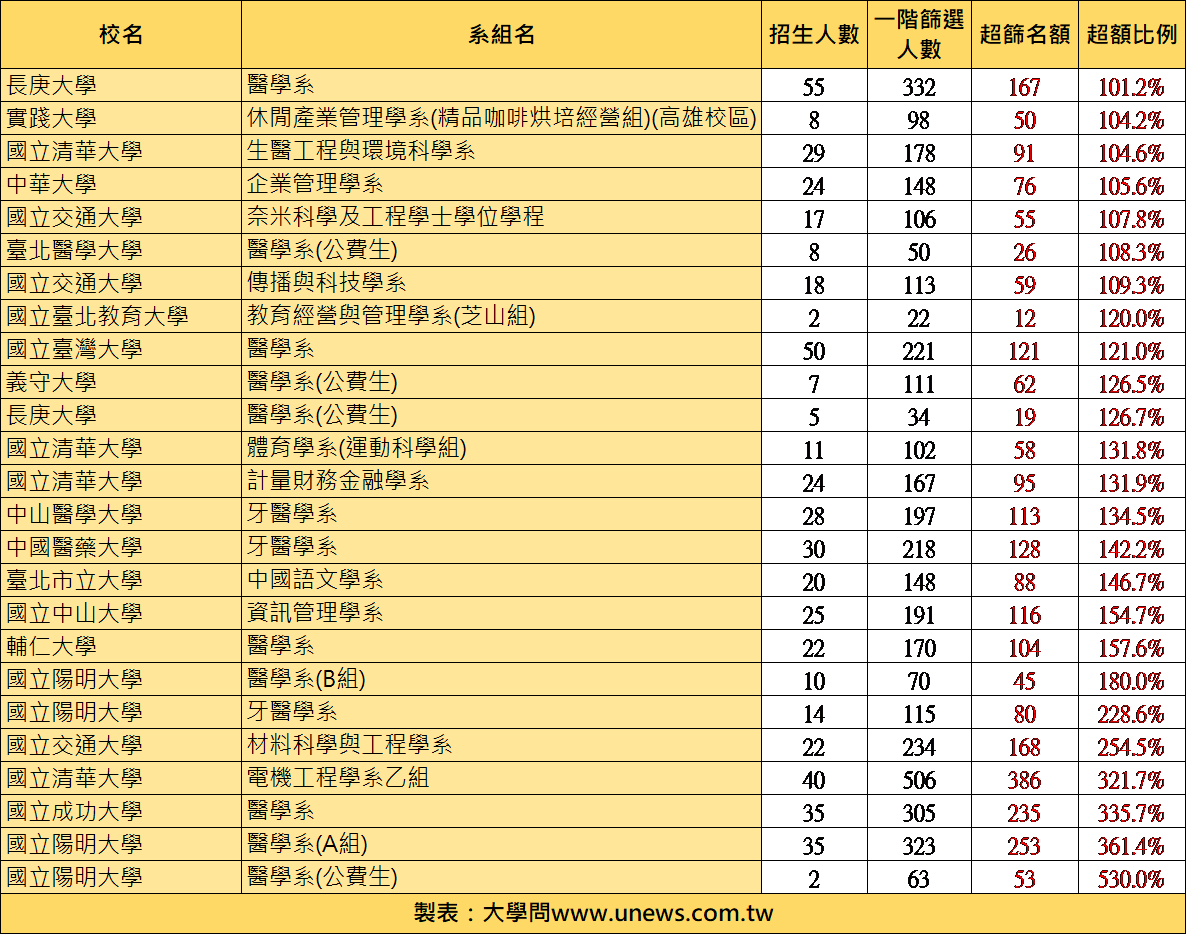Click the 254.5% ratio value
The image size is (1187, 935).
click(x=1132, y=748)
